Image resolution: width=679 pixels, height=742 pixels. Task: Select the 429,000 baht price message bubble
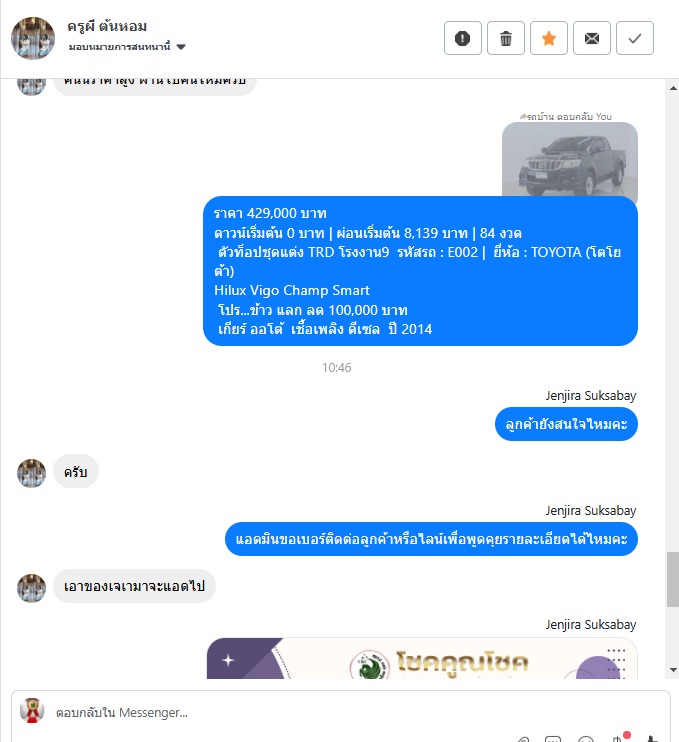(420, 271)
